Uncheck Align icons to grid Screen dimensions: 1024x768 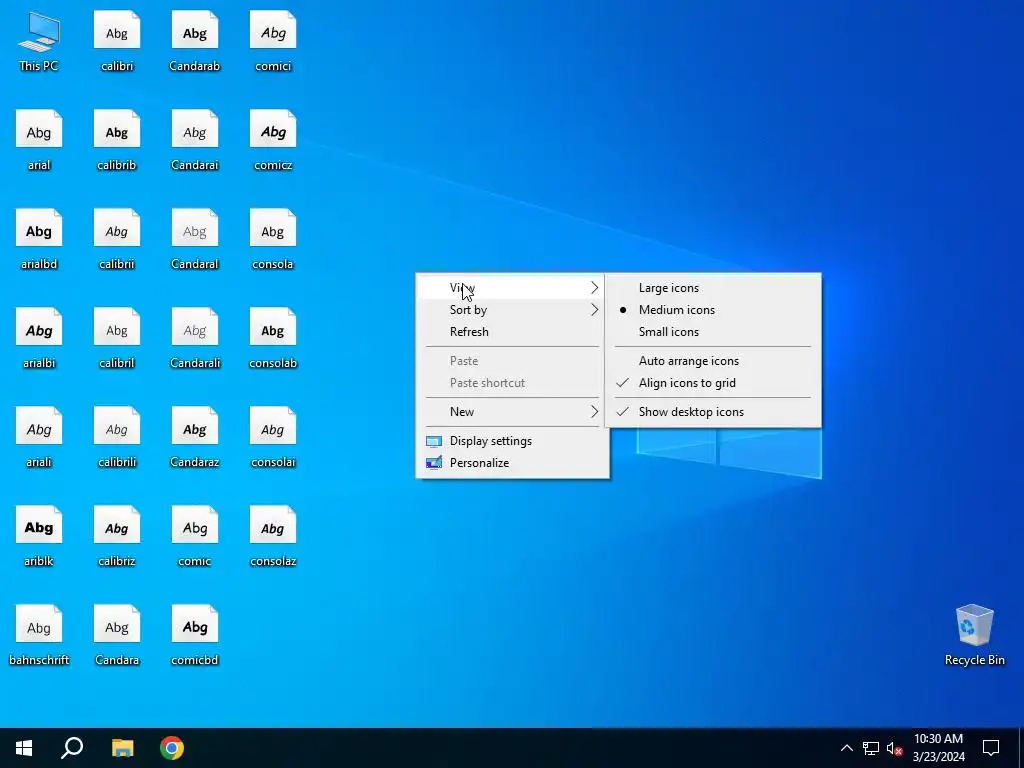pos(713,383)
